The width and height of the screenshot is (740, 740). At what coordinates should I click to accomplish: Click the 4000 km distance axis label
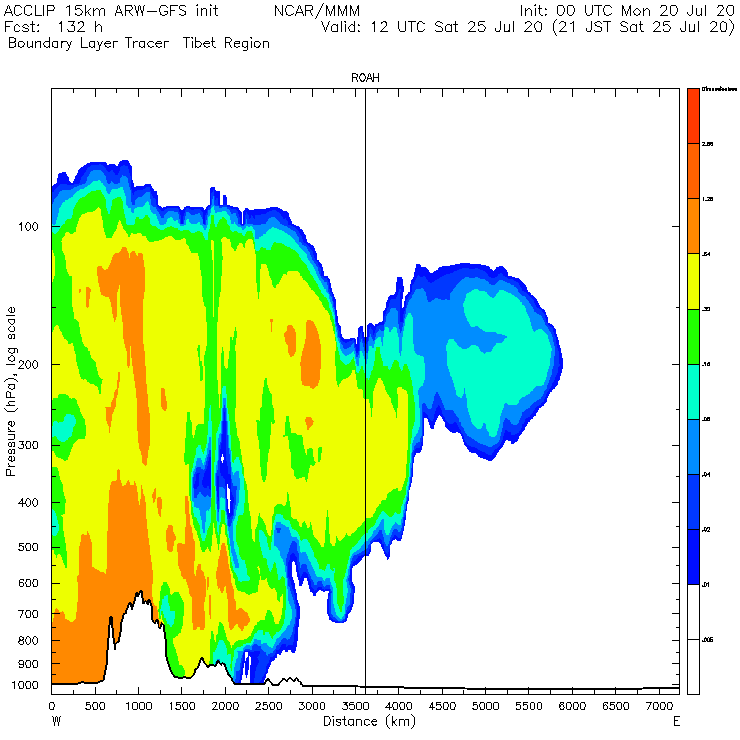click(399, 706)
